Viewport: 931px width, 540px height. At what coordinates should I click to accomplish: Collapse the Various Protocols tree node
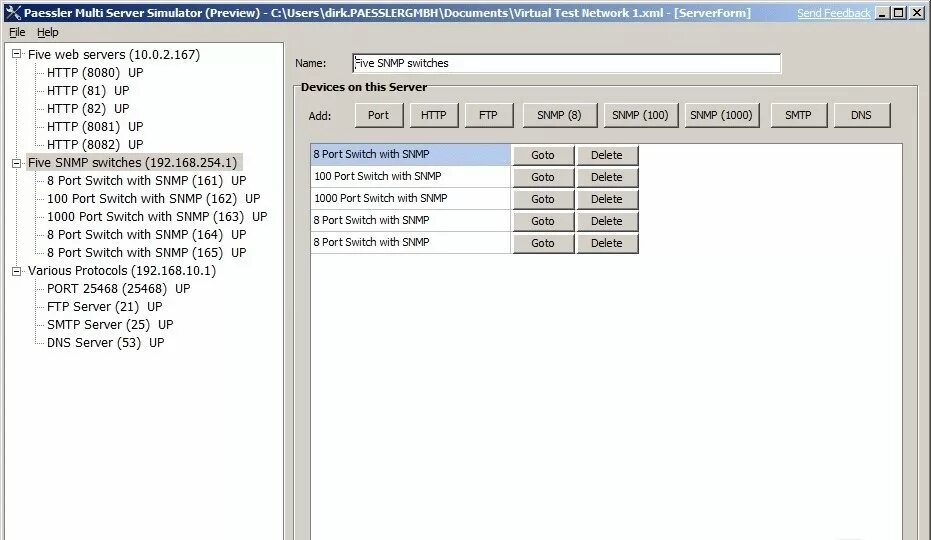(x=17, y=271)
